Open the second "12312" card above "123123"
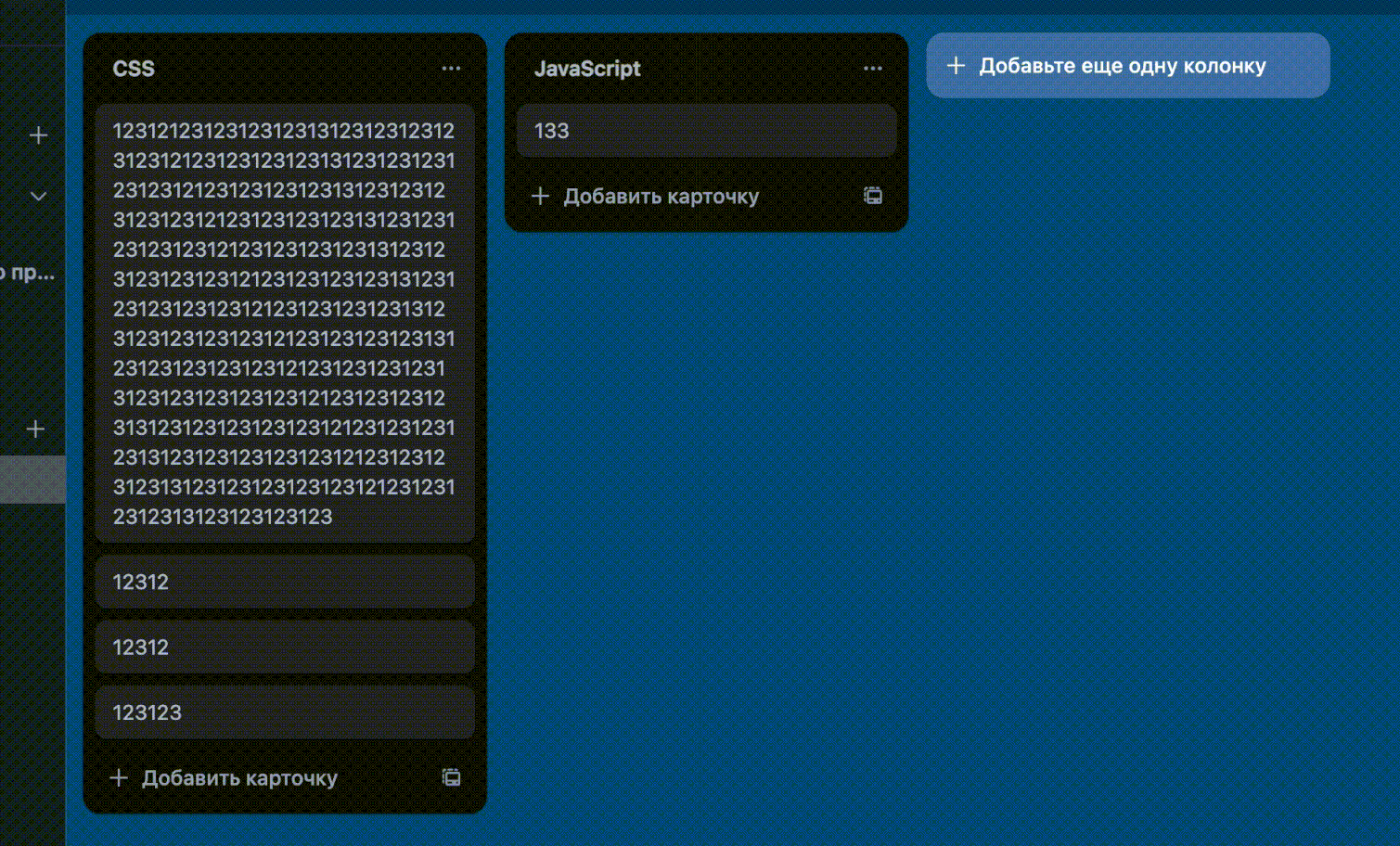This screenshot has width=1400, height=846. pyautogui.click(x=284, y=647)
